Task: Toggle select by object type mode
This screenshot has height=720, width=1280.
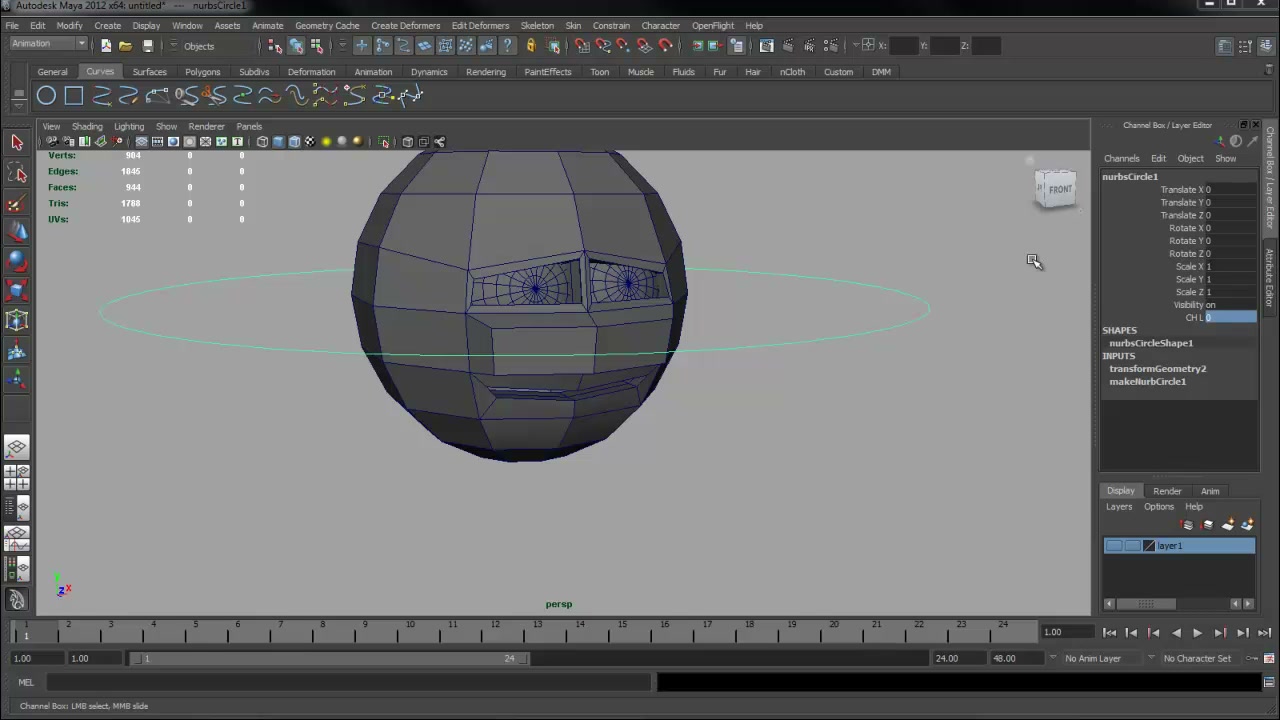Action: 296,45
